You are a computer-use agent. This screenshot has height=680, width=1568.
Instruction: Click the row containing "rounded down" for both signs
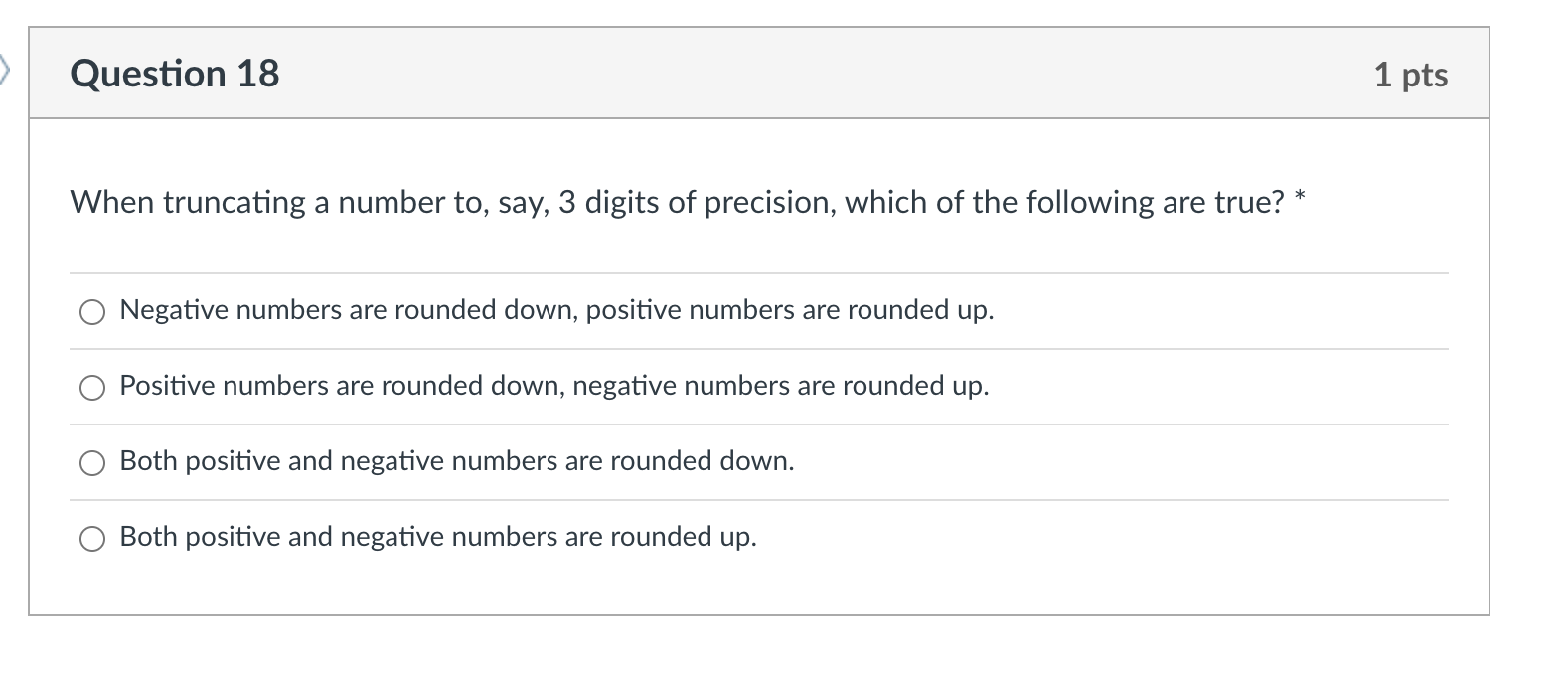[x=456, y=461]
